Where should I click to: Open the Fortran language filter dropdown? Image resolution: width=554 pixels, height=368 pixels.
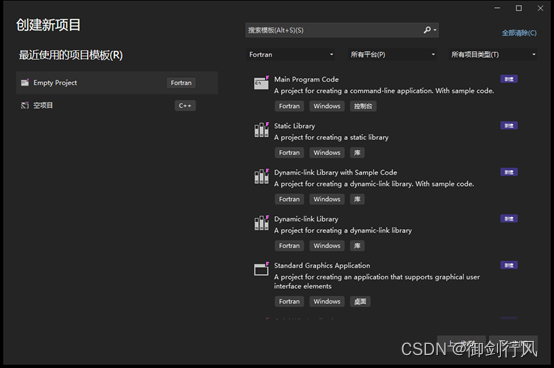290,54
